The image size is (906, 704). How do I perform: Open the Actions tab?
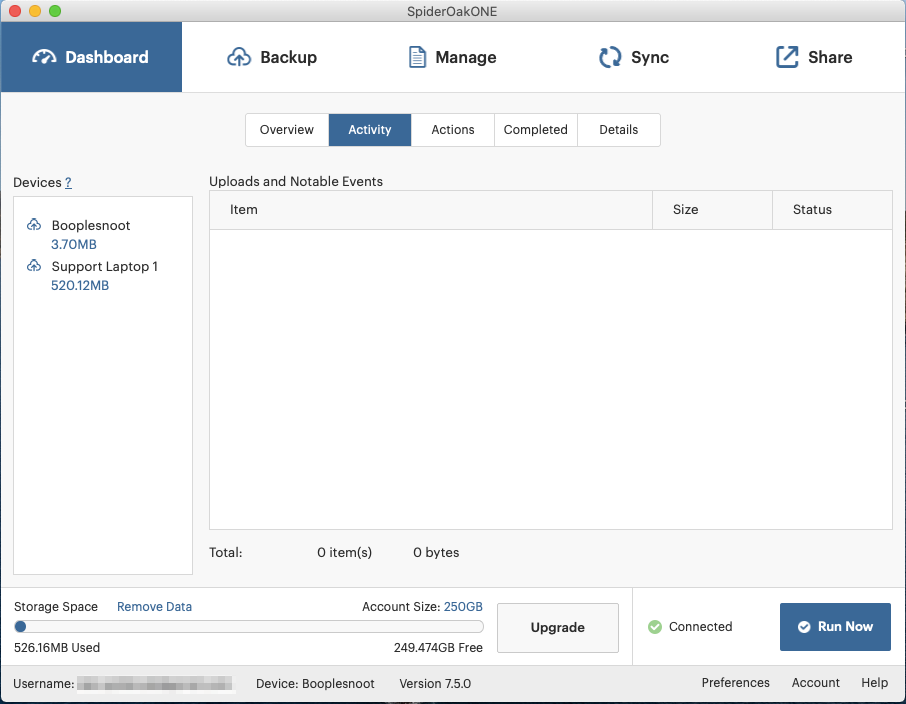tap(453, 130)
